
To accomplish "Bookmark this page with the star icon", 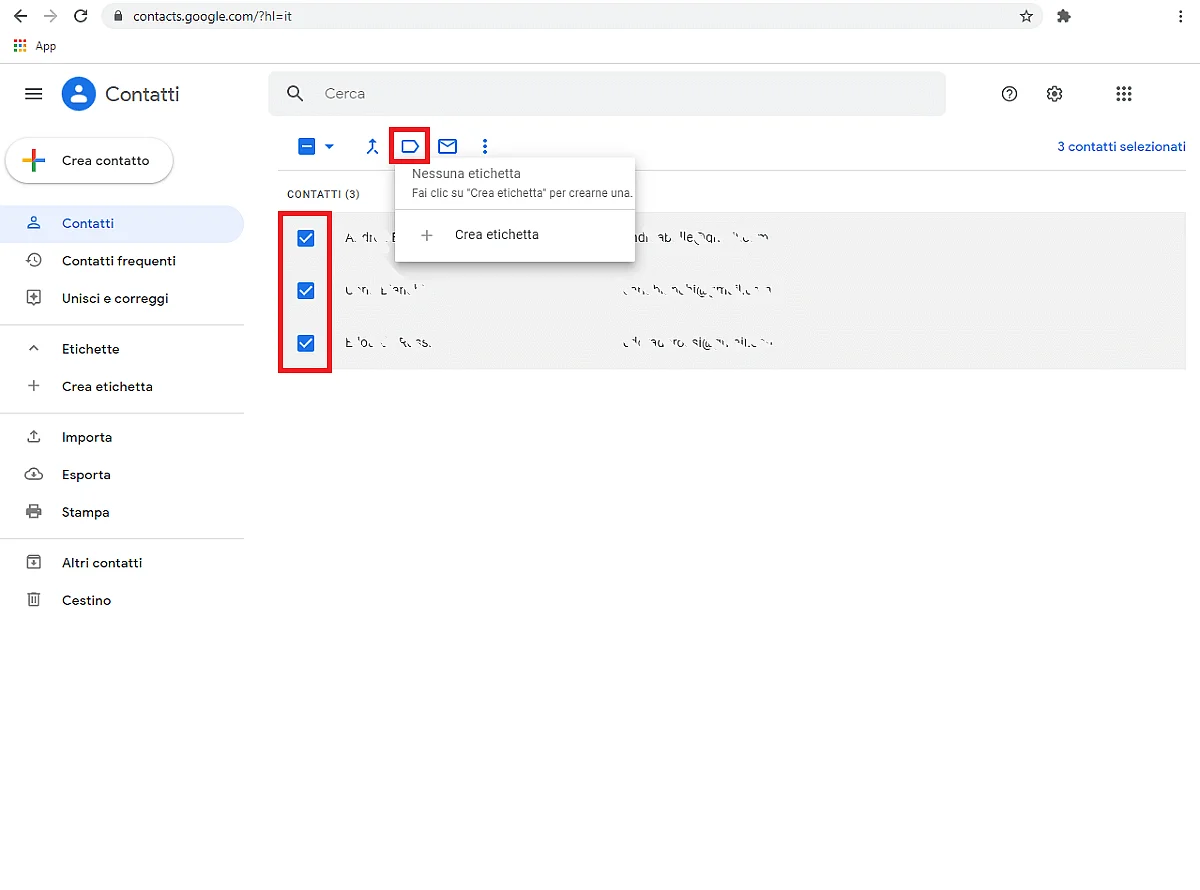I will pos(1026,16).
